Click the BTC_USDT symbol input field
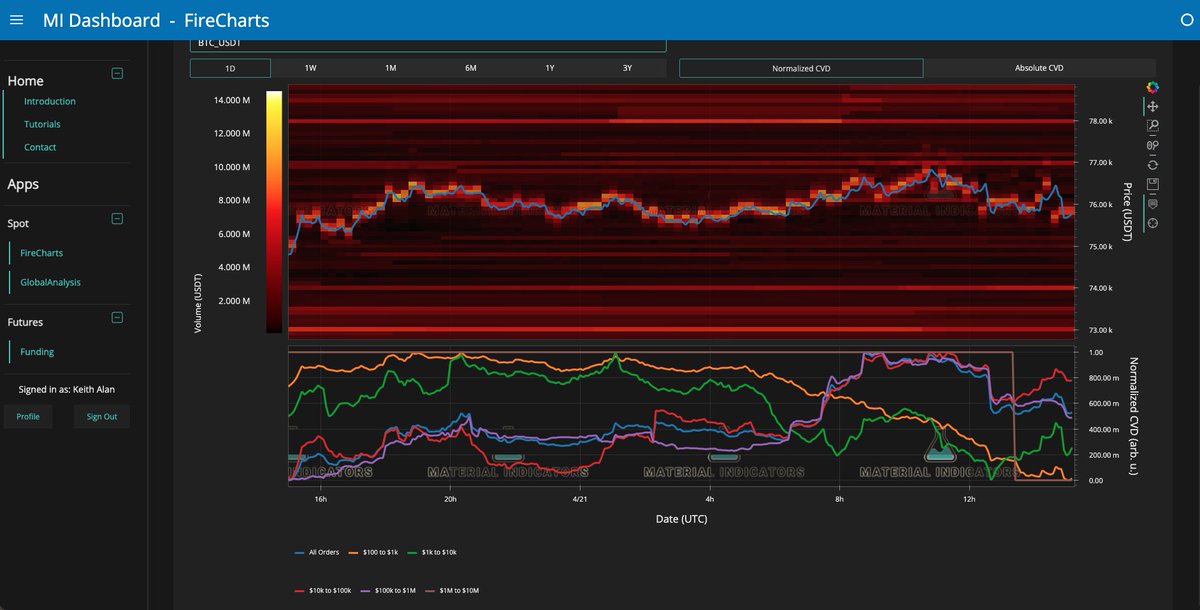 (428, 44)
